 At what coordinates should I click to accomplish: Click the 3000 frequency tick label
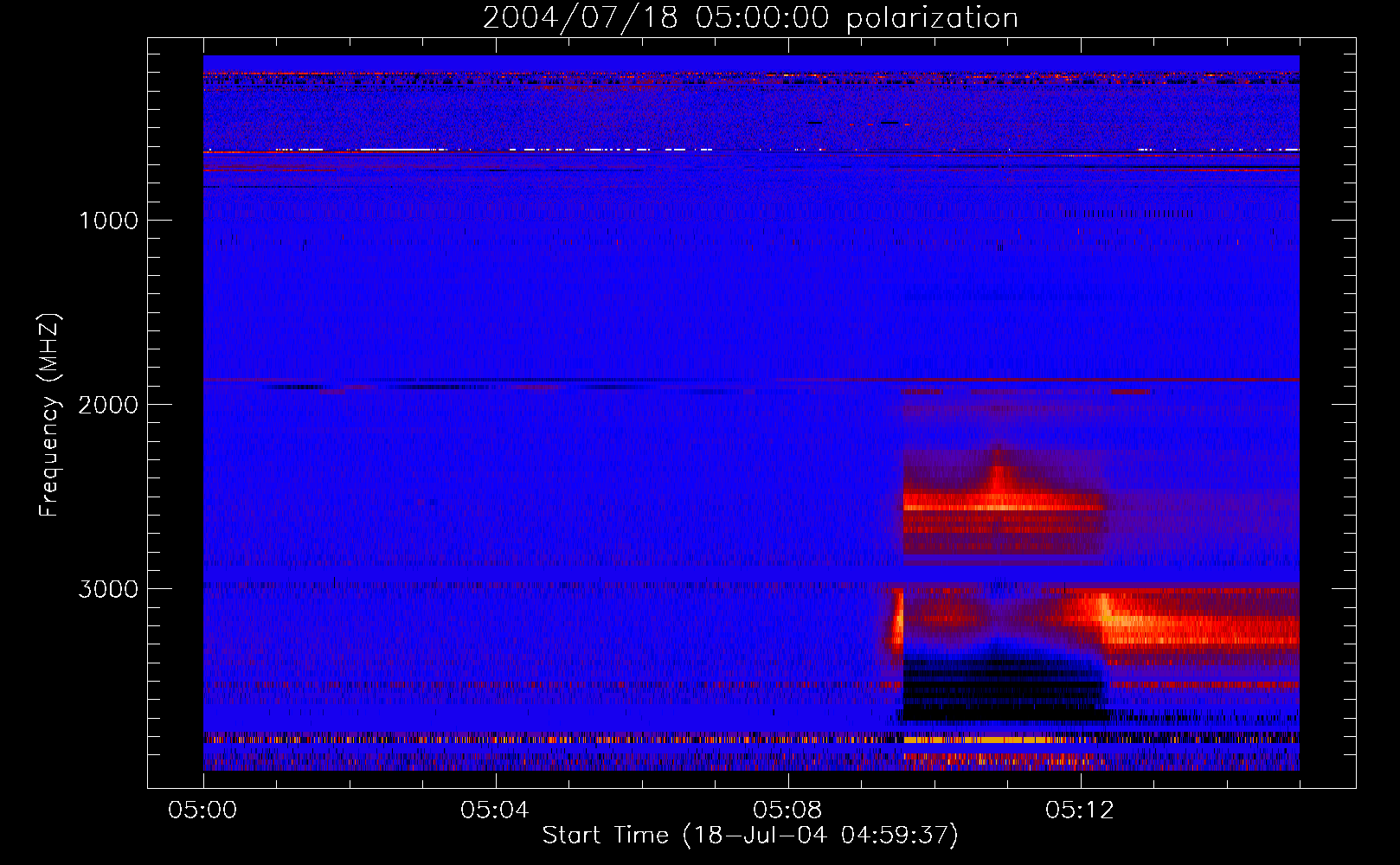click(x=108, y=589)
